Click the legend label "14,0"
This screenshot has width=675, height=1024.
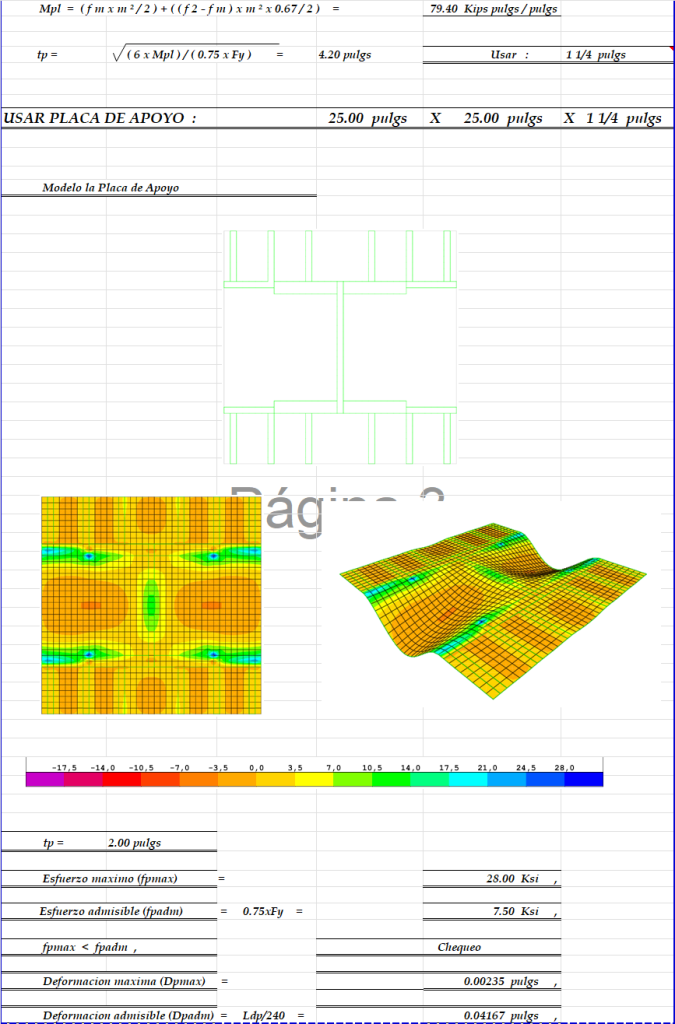coord(411,767)
